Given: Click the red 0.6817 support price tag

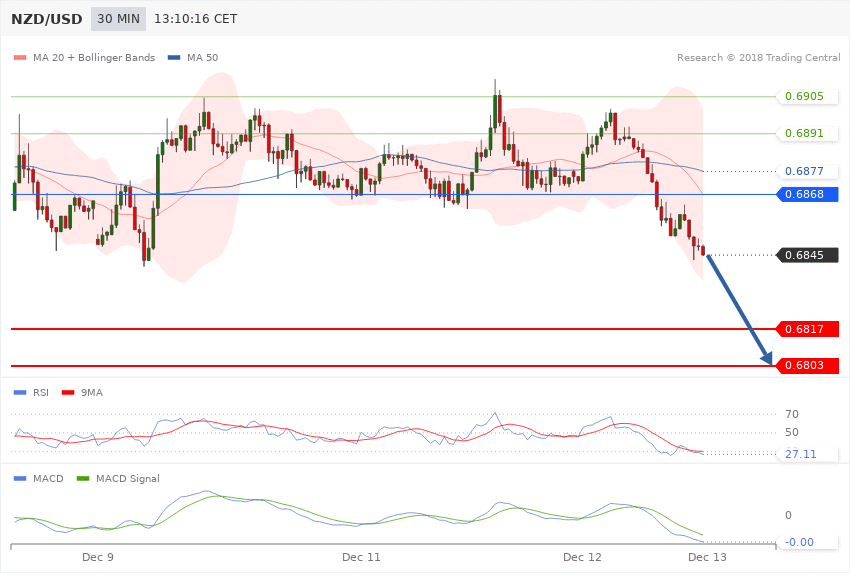Looking at the screenshot, I should click(x=808, y=329).
